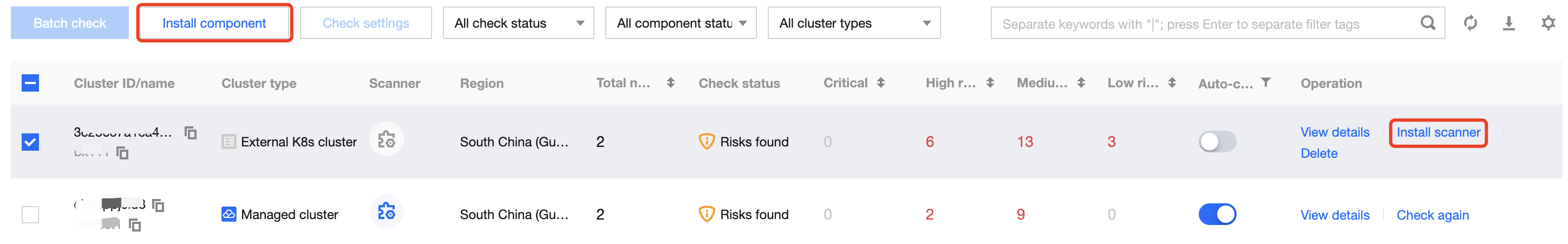Open the All cluster types dropdown
Viewport: 1568px width, 244px height.
point(853,23)
